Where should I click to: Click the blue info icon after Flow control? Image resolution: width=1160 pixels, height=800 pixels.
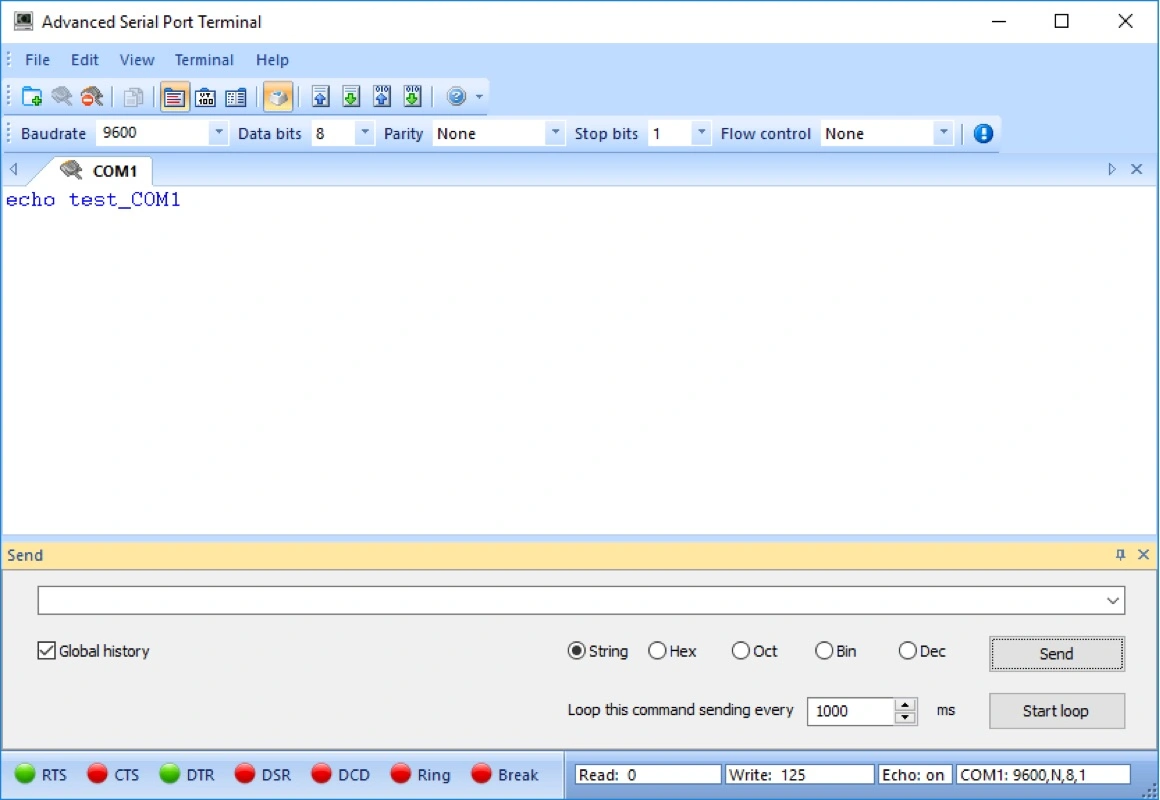click(x=983, y=133)
